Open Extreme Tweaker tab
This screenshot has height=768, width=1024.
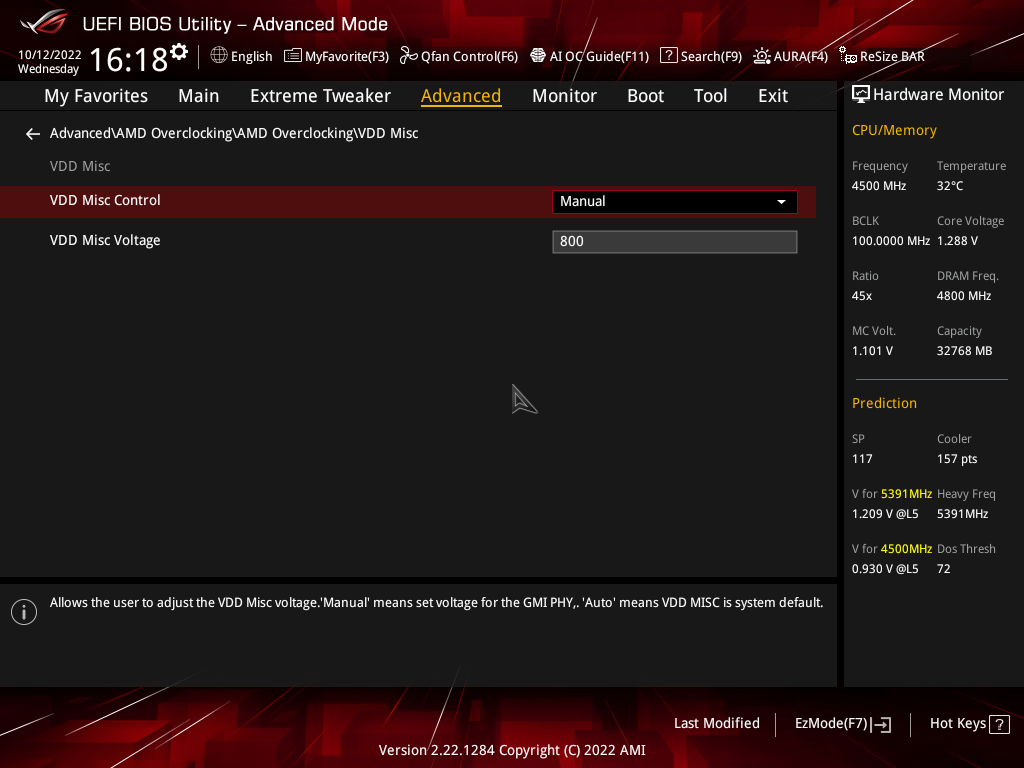point(320,95)
